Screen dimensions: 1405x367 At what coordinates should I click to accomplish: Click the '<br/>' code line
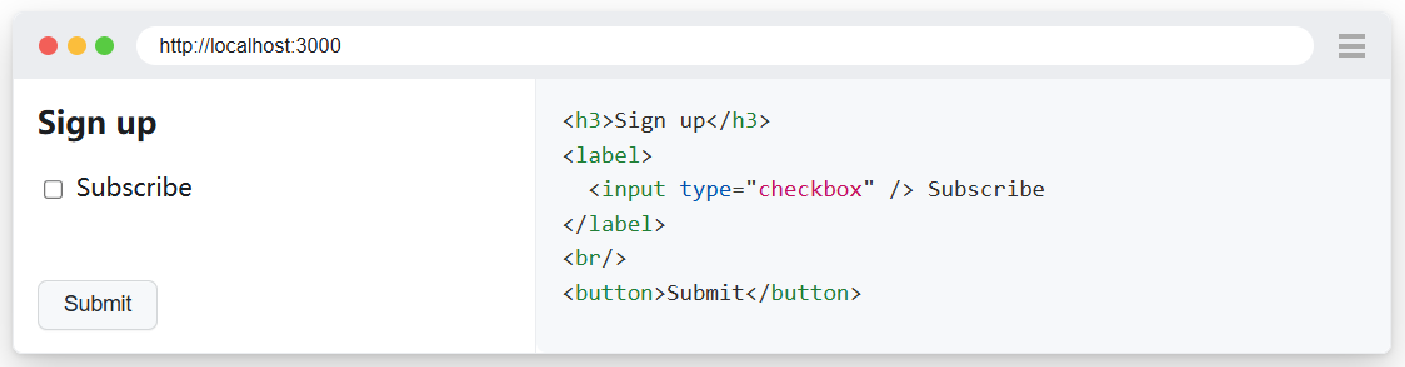point(594,259)
